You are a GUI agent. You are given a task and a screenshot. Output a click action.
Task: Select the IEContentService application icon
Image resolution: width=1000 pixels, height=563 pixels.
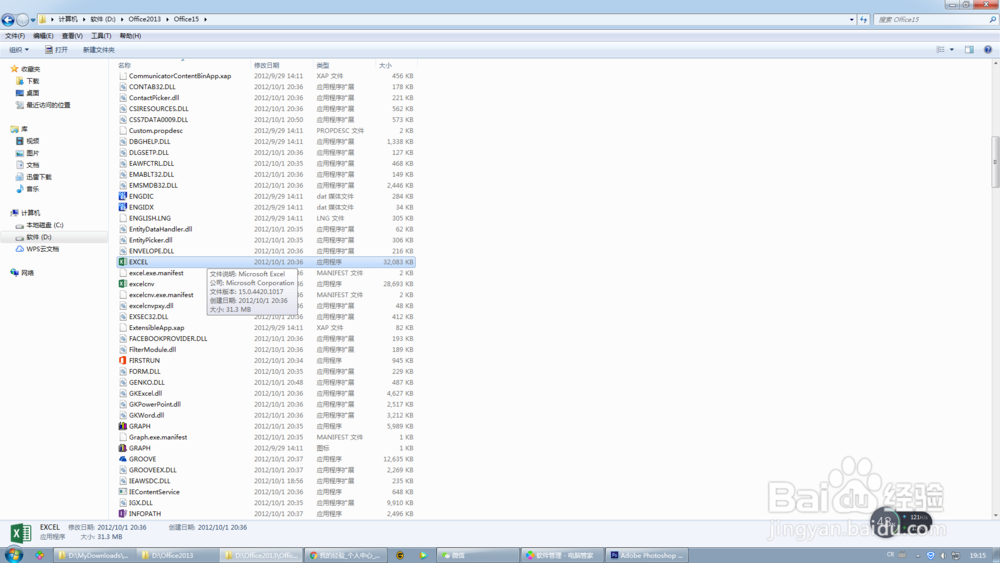tap(122, 492)
